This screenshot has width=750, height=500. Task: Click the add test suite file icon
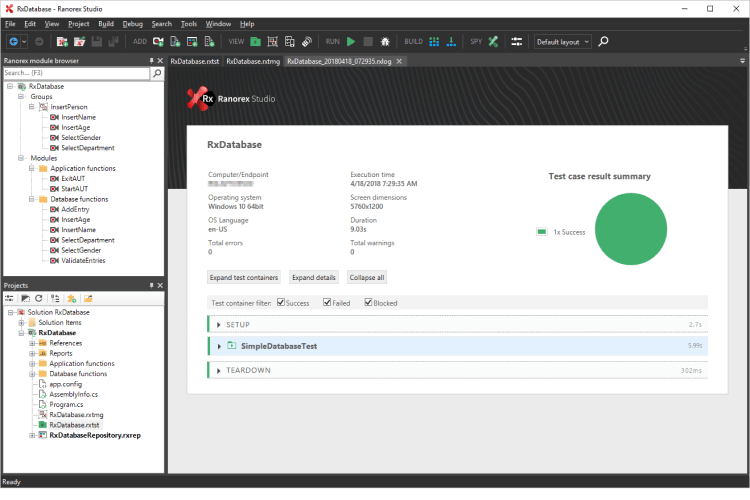coord(210,42)
